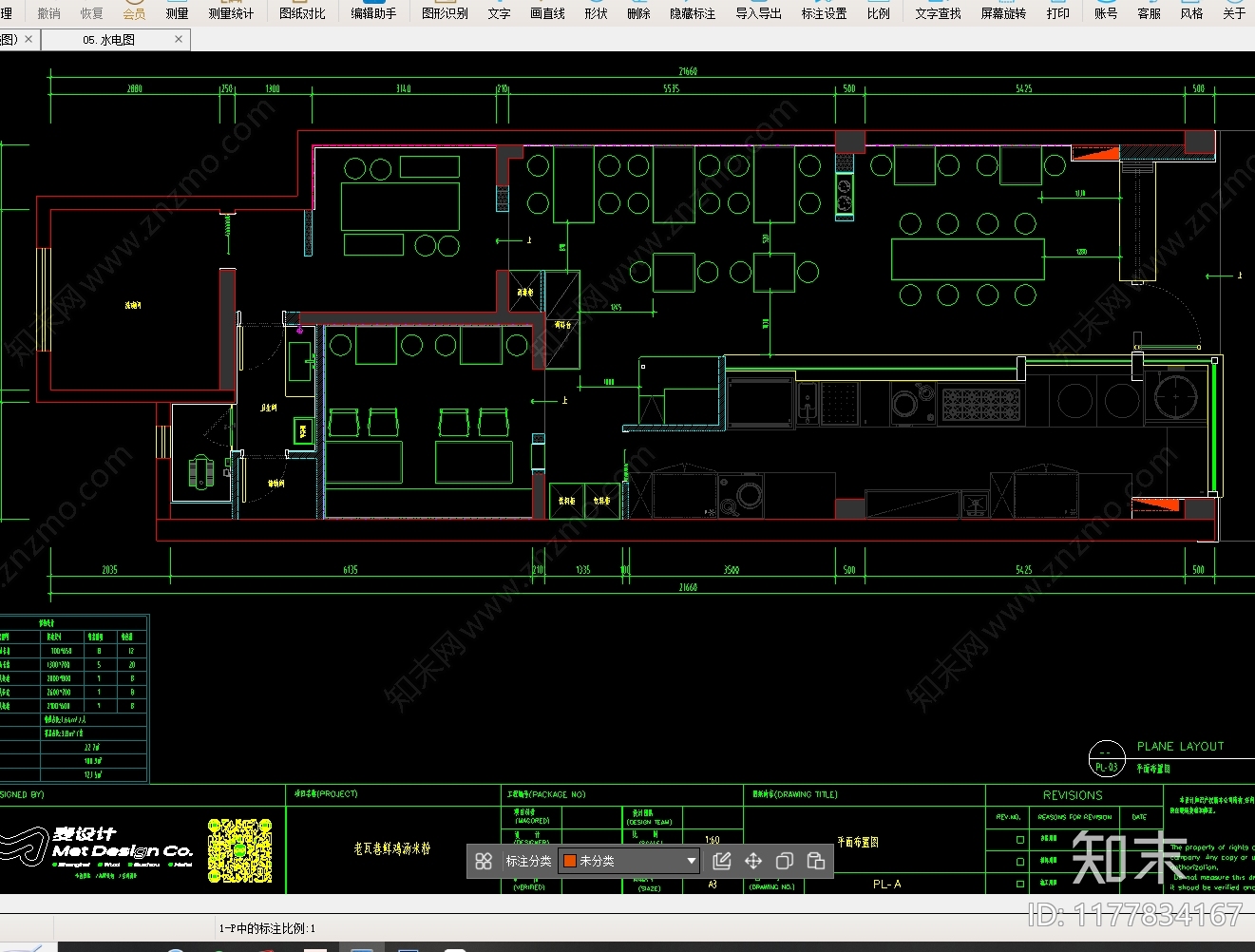
Task: Click the PL-A drawing number text
Action: [x=886, y=884]
